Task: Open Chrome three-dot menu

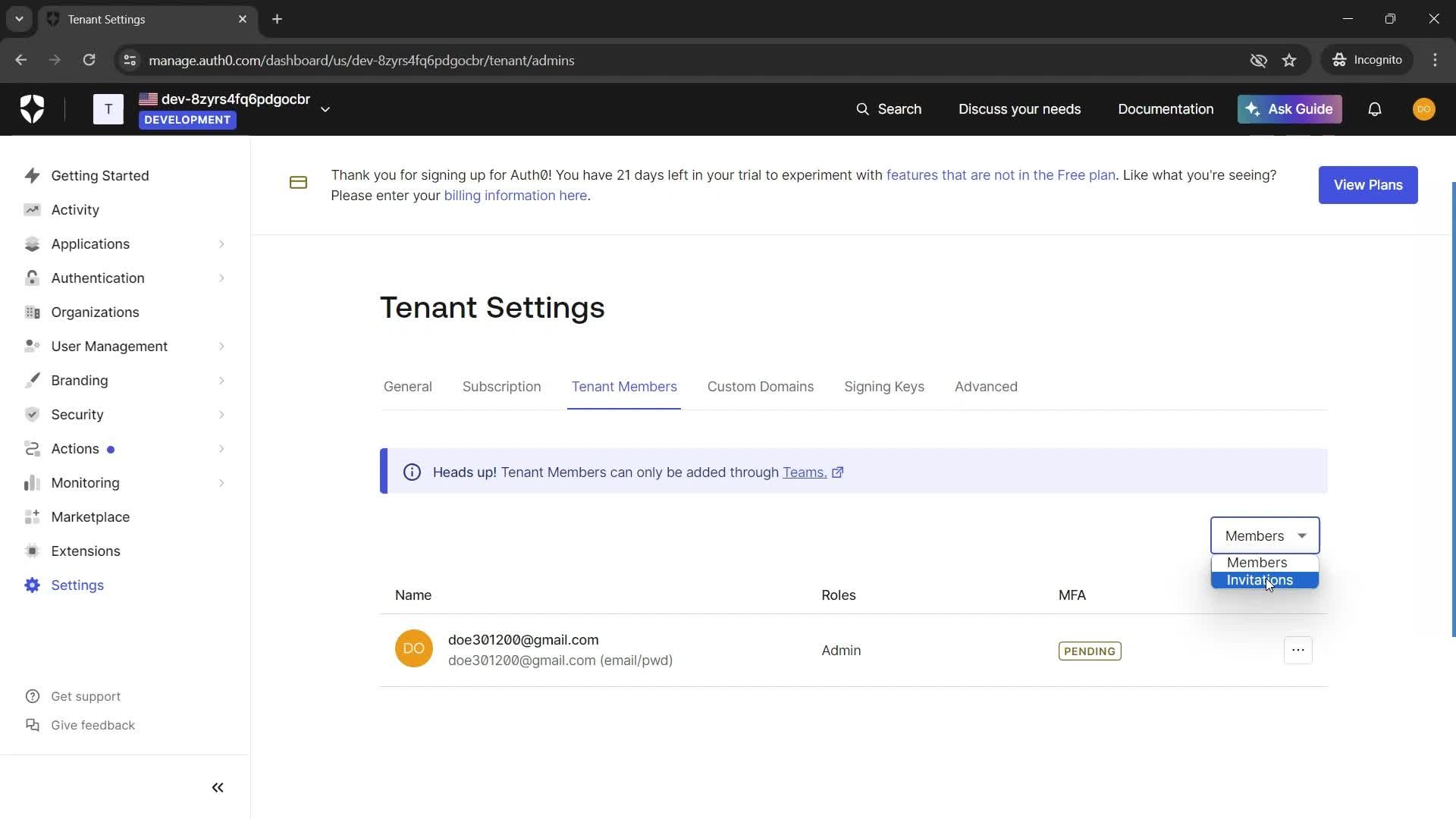Action: (1435, 60)
